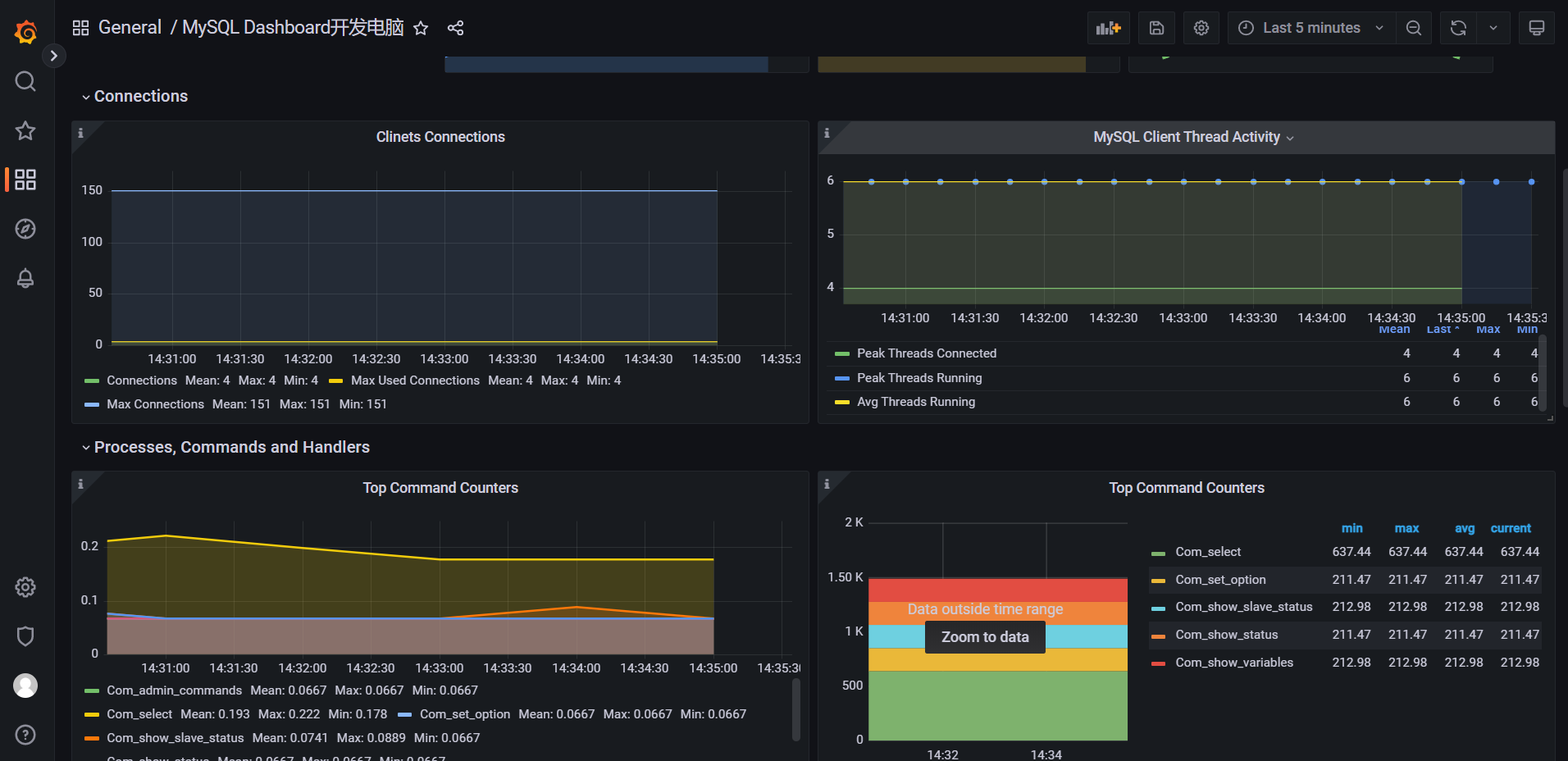Mark dashboard as favorite with star icon
1568x761 pixels.
pyautogui.click(x=421, y=28)
